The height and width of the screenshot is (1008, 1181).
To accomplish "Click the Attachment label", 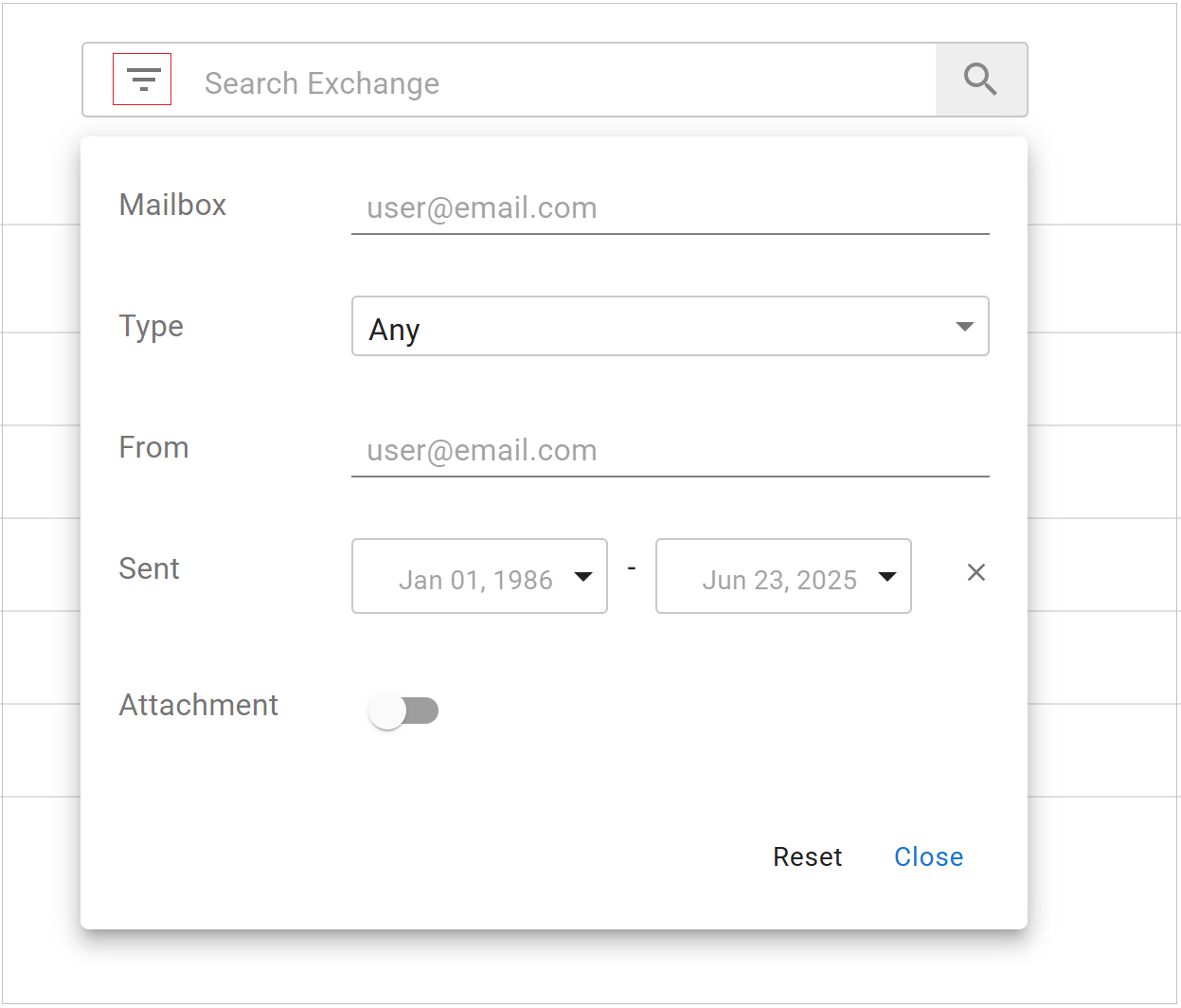I will [199, 705].
